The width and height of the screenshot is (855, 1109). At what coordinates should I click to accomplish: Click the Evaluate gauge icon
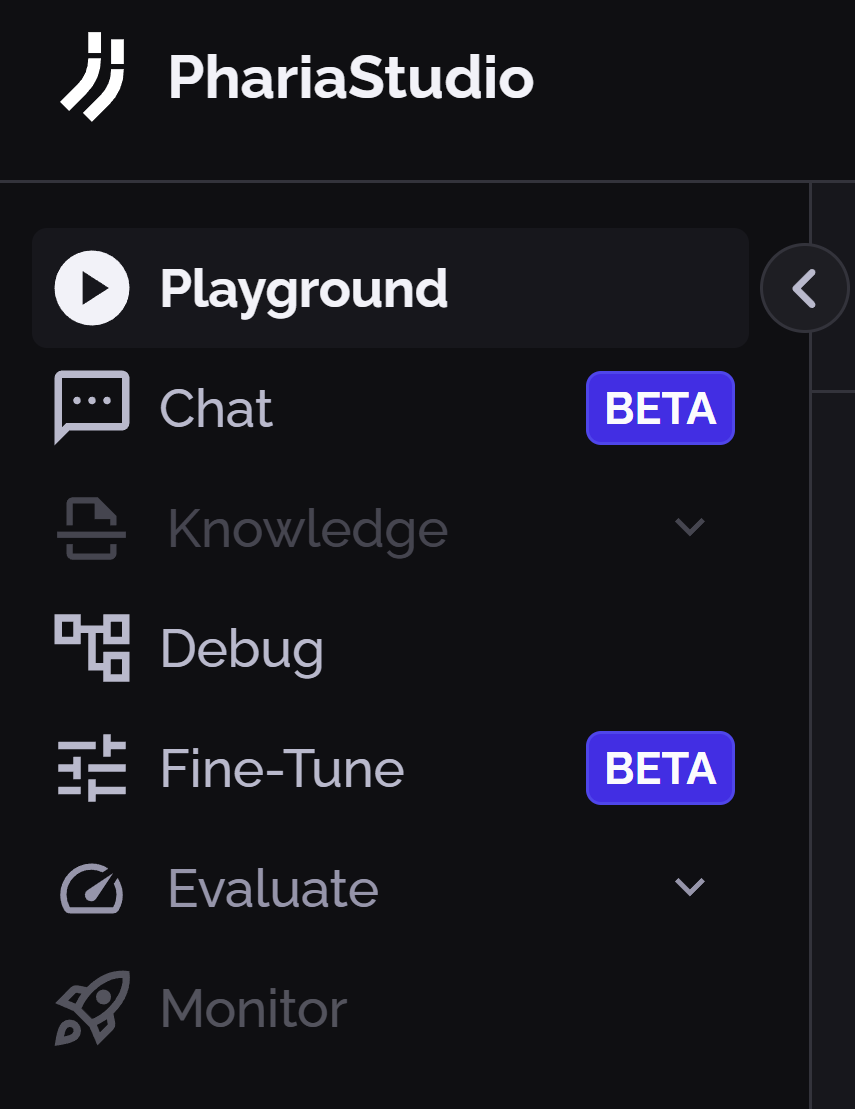tap(90, 888)
